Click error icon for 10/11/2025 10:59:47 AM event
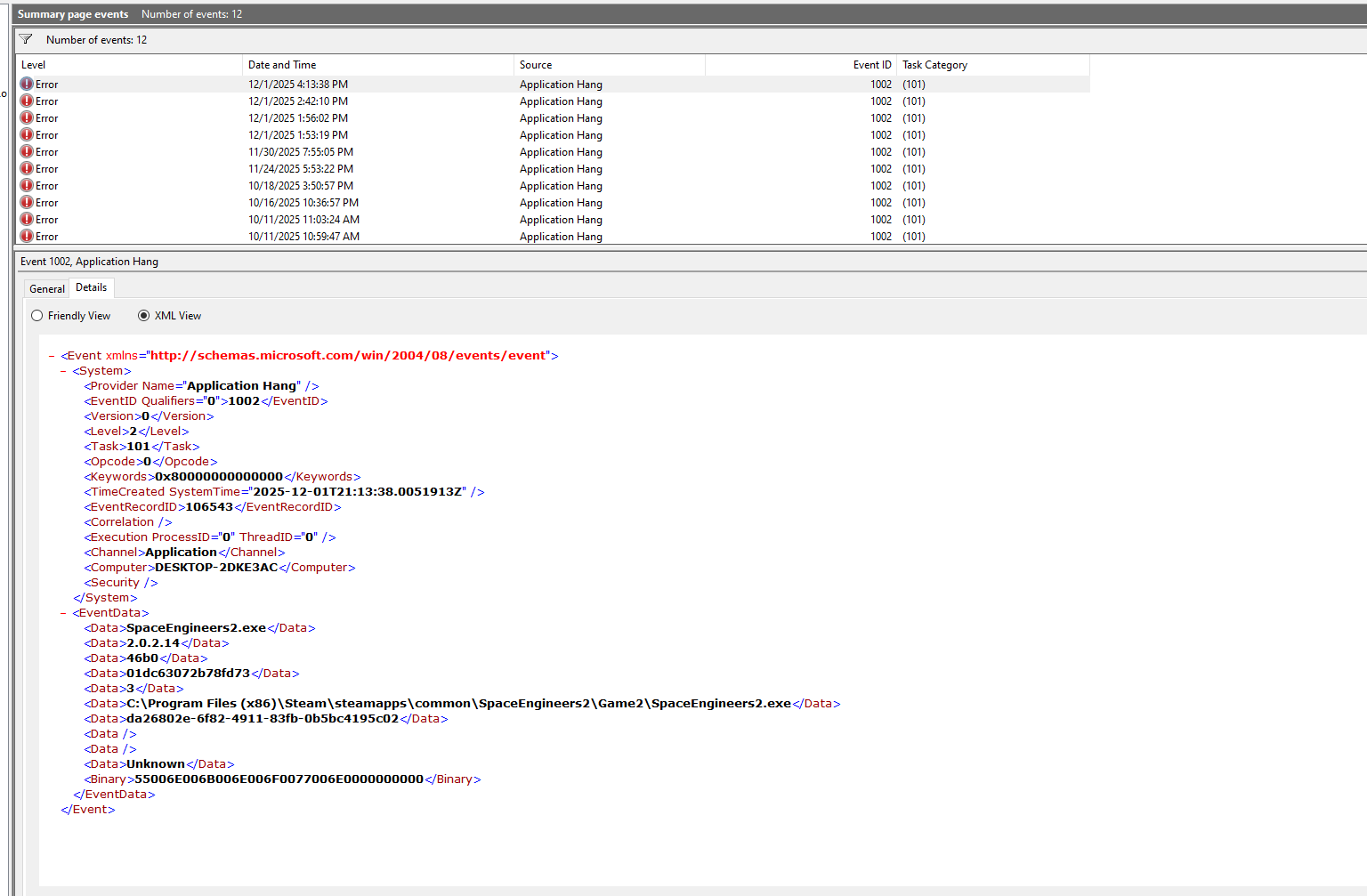 pos(27,237)
